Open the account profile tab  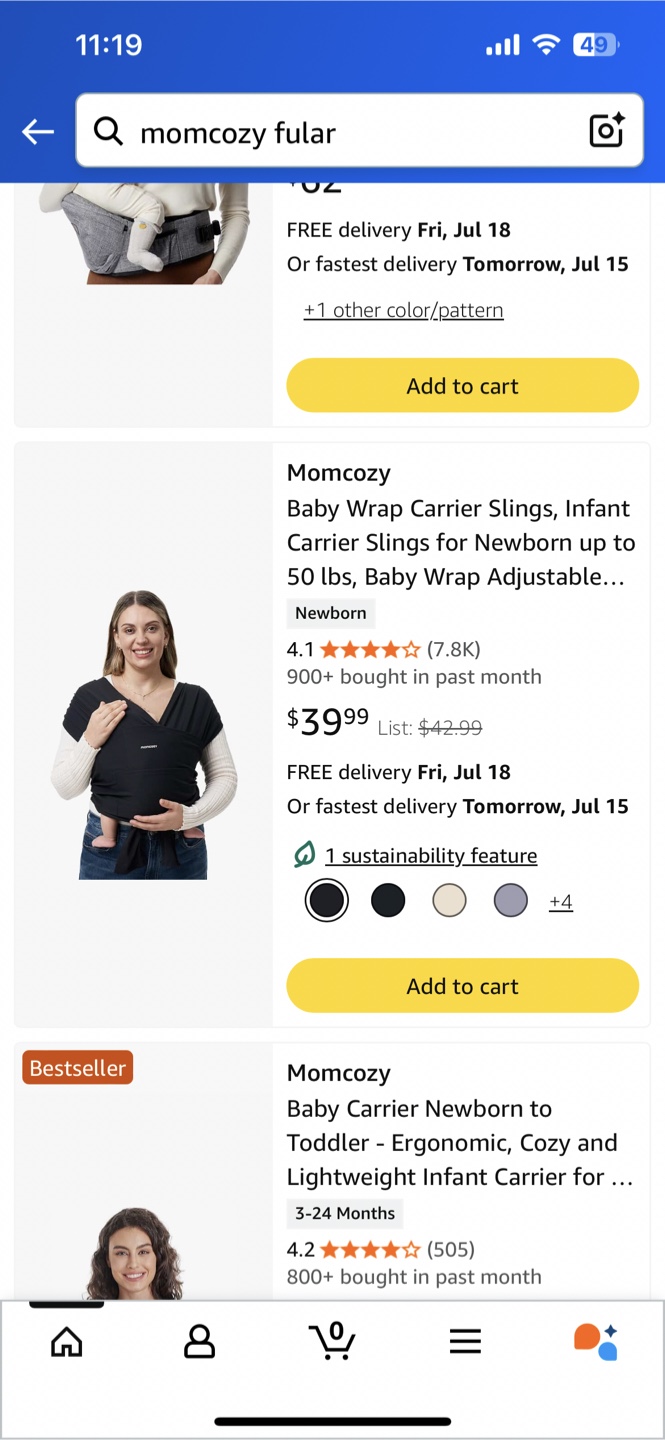coord(199,1341)
